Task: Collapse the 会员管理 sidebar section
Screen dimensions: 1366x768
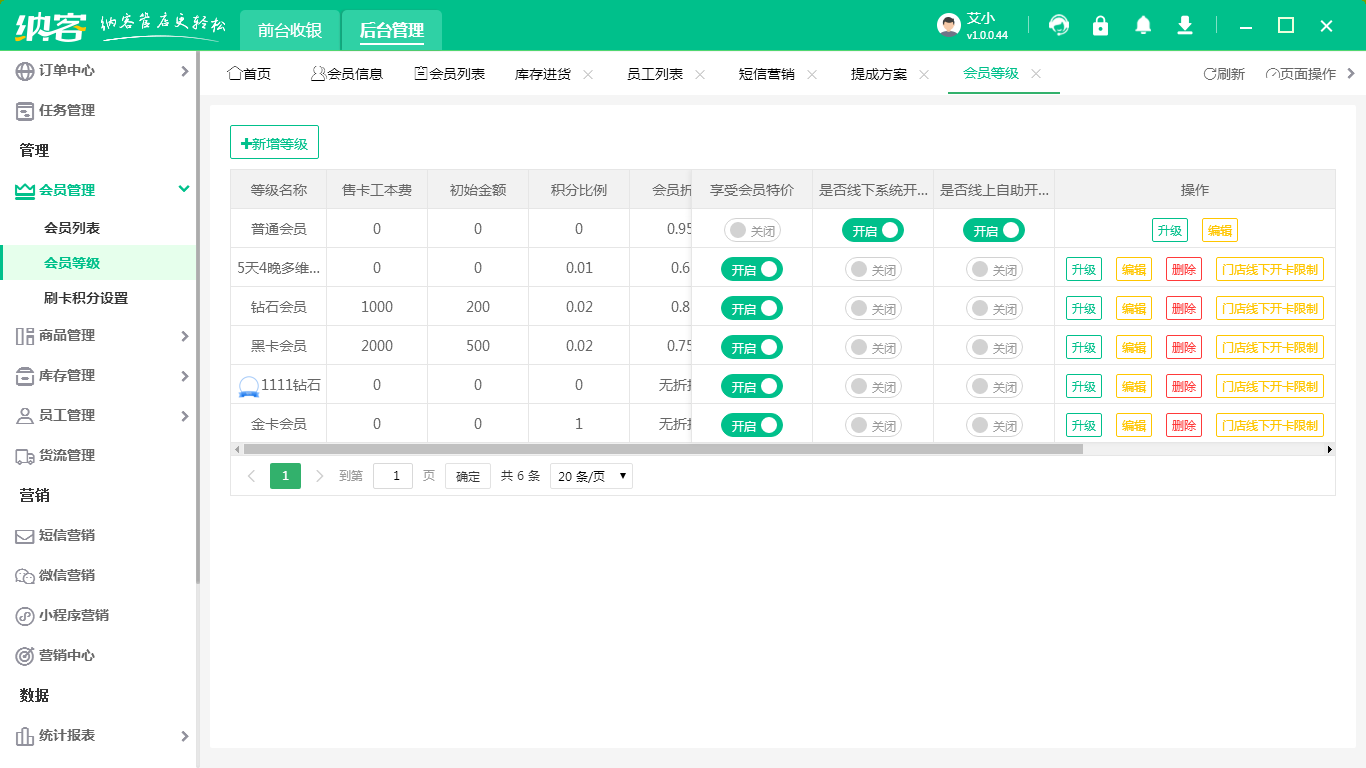Action: point(183,189)
